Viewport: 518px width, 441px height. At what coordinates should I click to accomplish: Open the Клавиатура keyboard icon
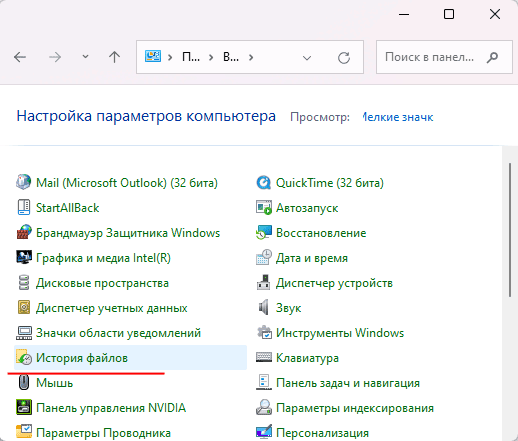(x=264, y=358)
